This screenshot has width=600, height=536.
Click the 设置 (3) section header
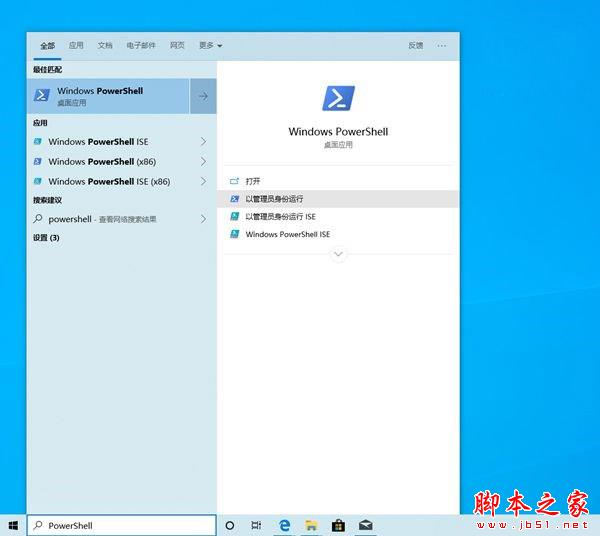coord(46,238)
